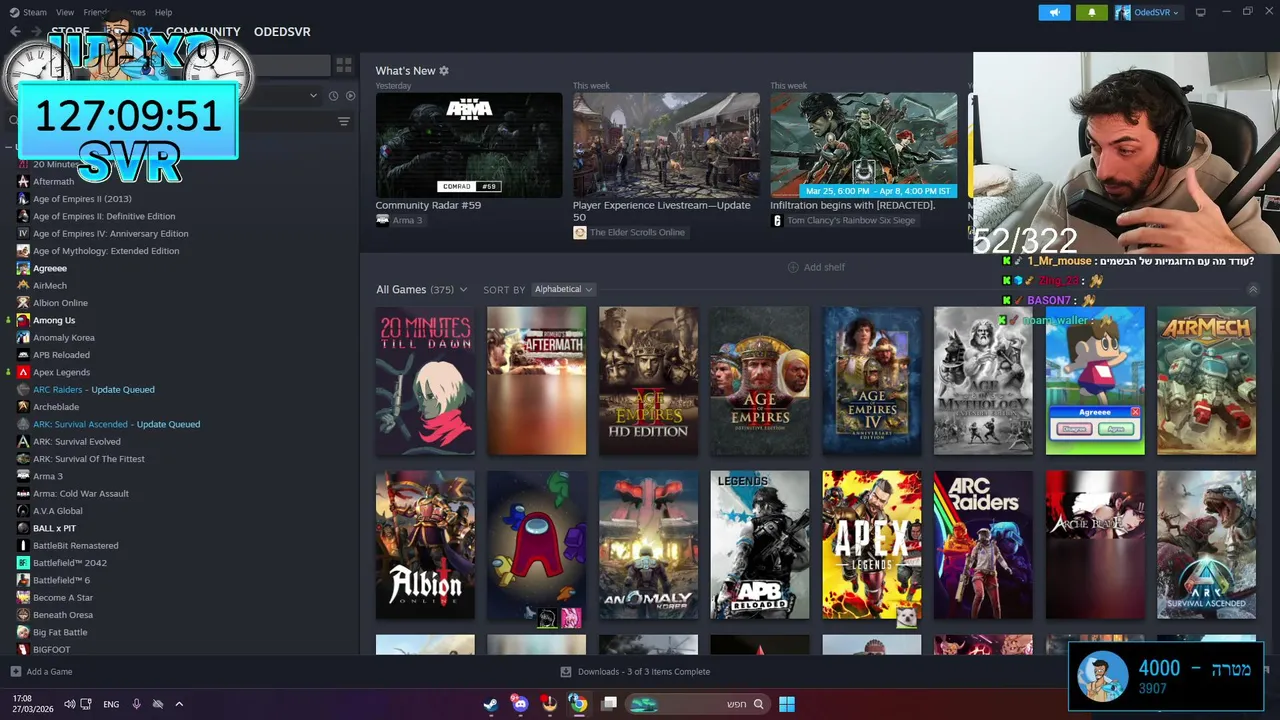This screenshot has height=720, width=1280.
Task: Open Player Experience Livestream news item
Action: [x=666, y=146]
